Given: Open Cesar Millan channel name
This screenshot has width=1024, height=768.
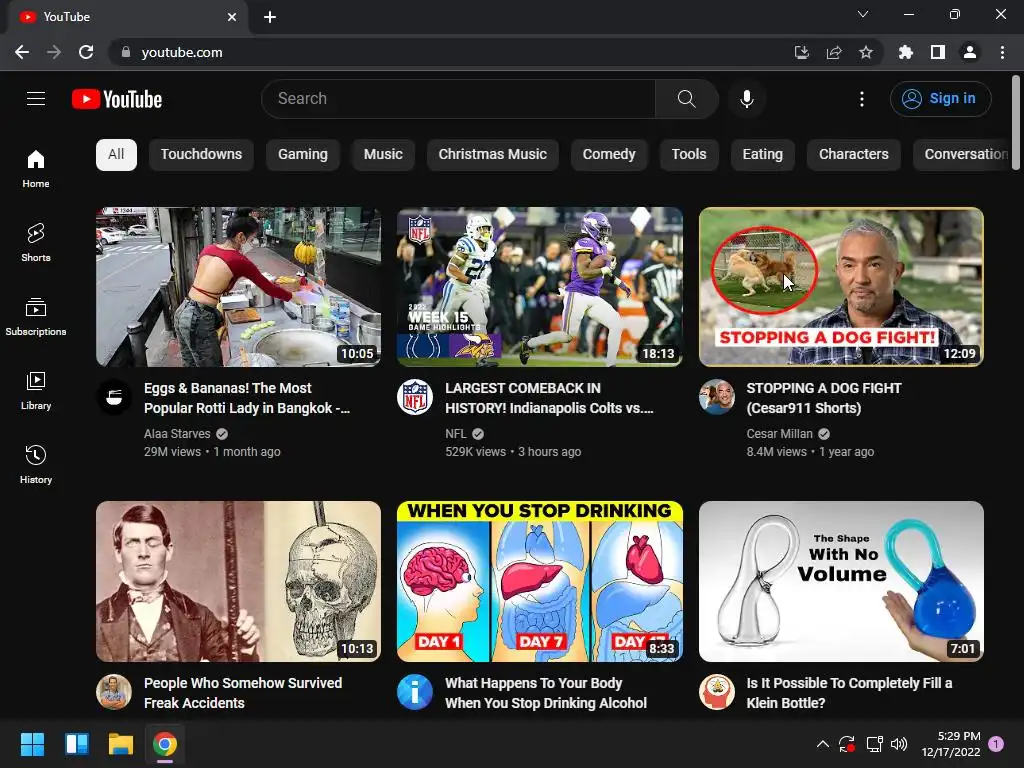Looking at the screenshot, I should (x=779, y=434).
